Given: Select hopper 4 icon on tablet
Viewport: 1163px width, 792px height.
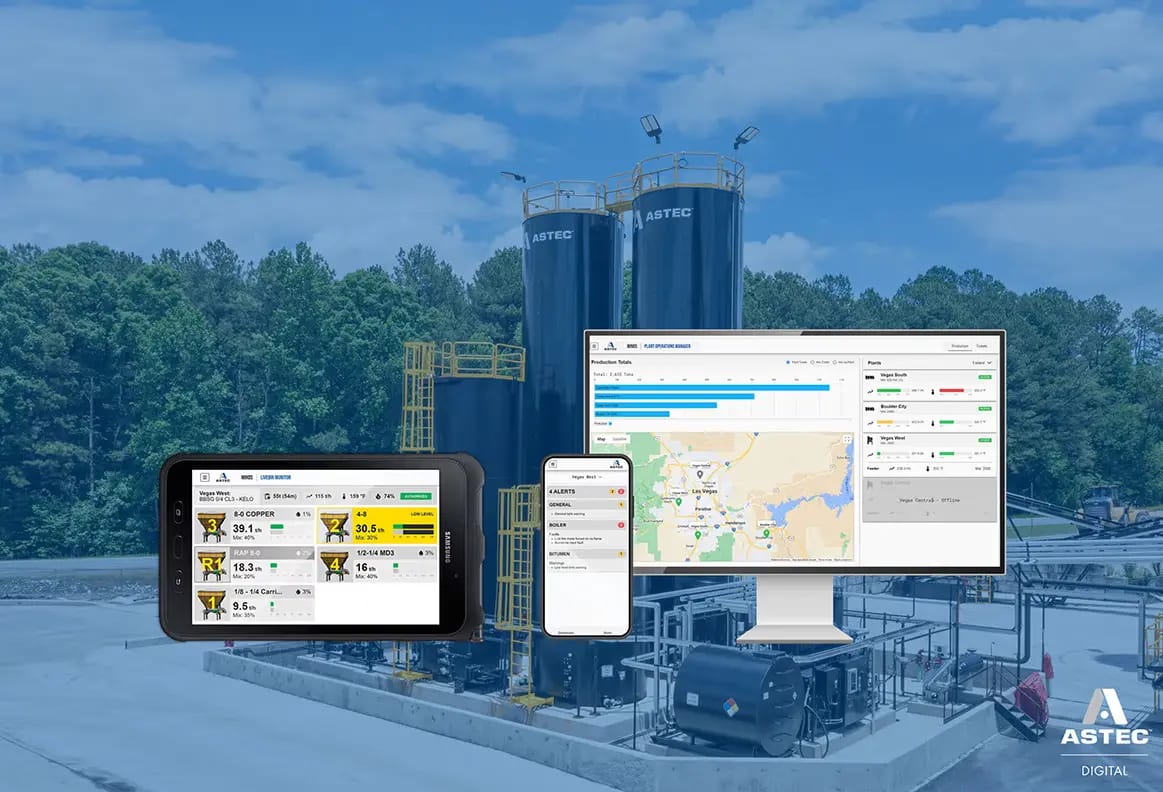Looking at the screenshot, I should [335, 565].
